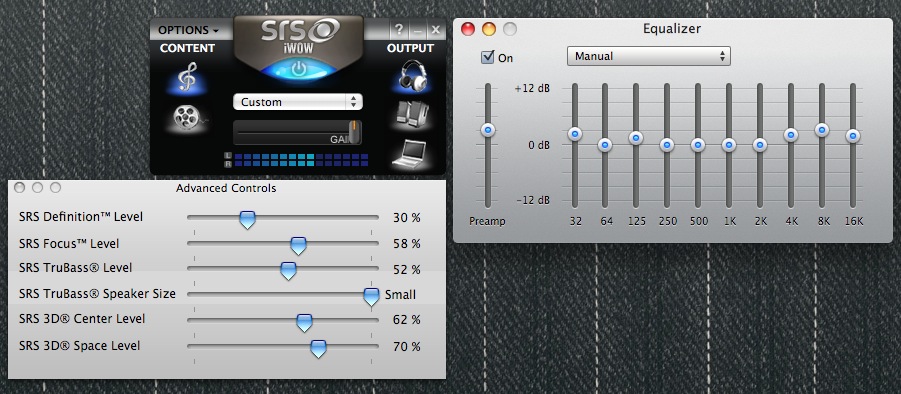Click the Preamp slider knob

click(x=488, y=130)
